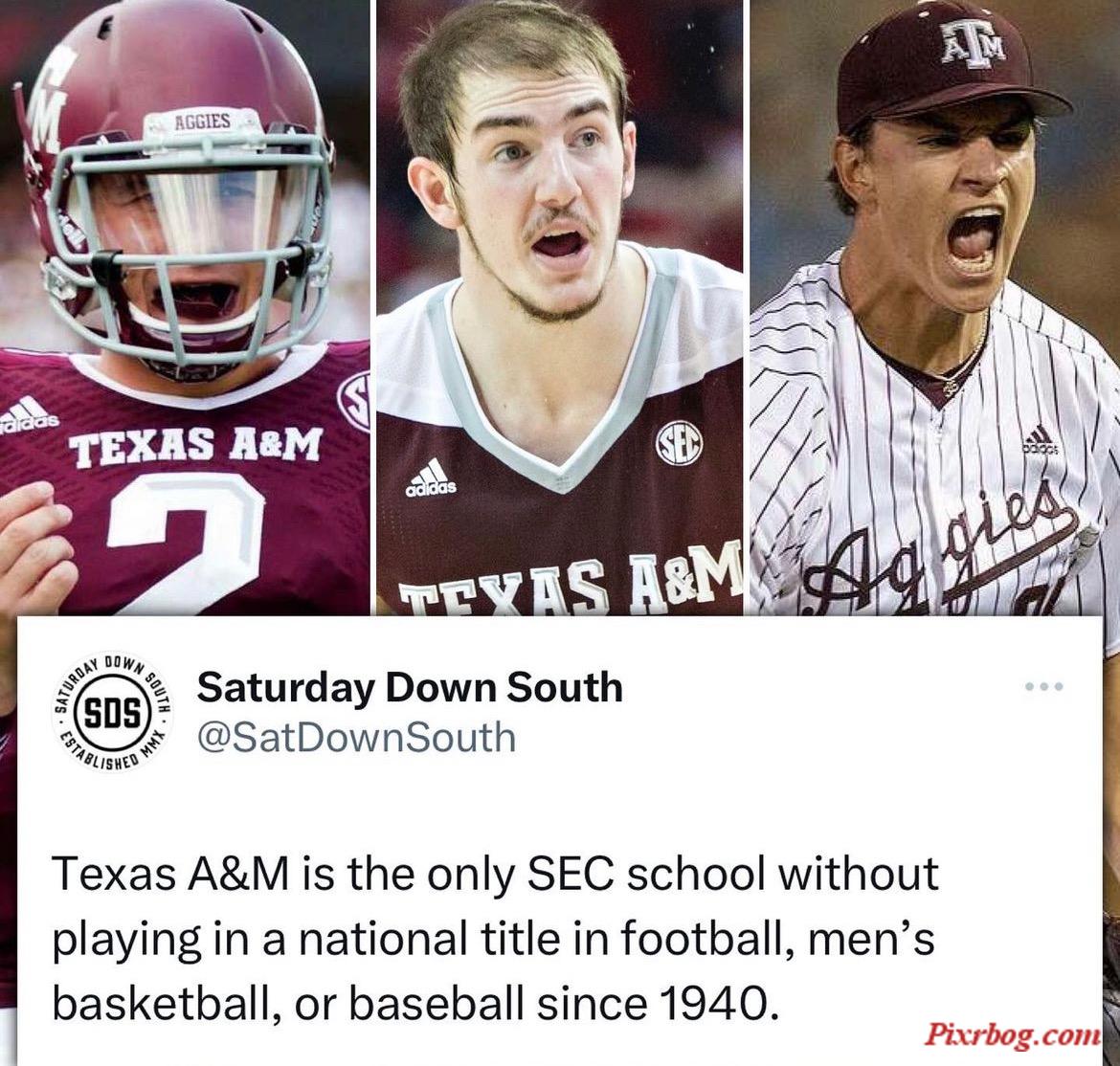This screenshot has height=1066, width=1120.
Task: Click the adidas logo on the pinstripe jersey
Action: (1041, 440)
